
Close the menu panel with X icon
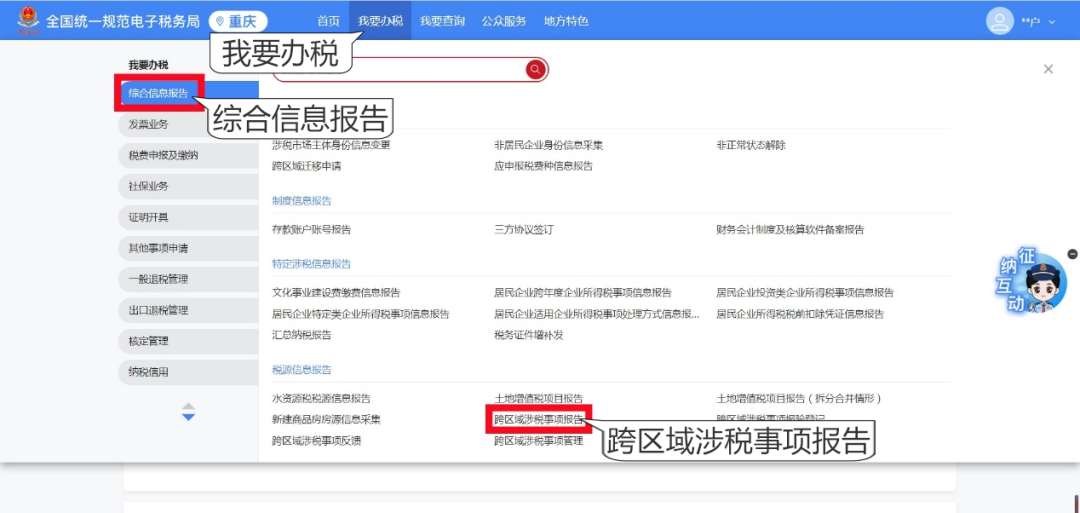(x=1048, y=69)
